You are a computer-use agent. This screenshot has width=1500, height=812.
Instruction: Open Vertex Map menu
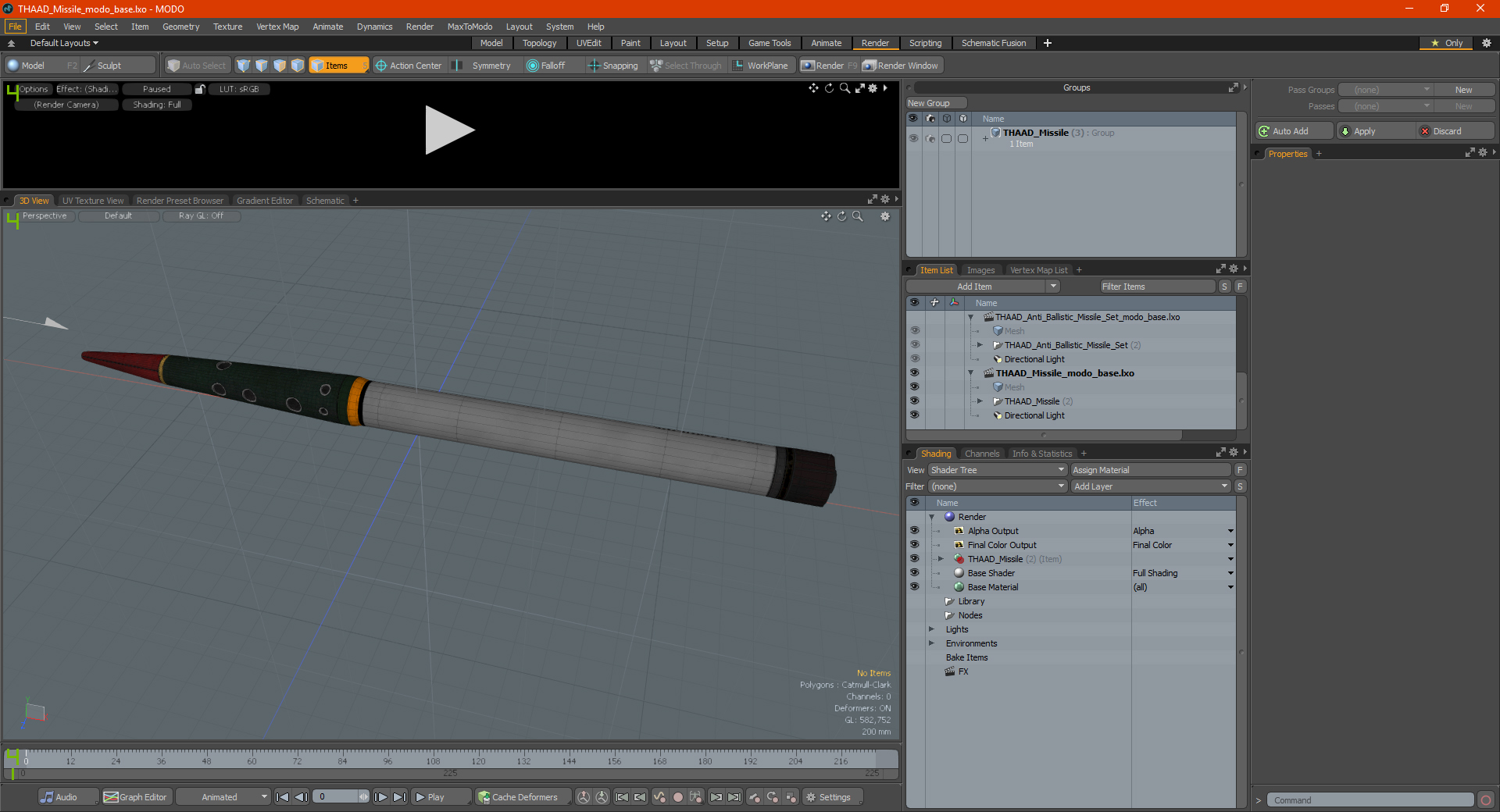click(x=277, y=27)
